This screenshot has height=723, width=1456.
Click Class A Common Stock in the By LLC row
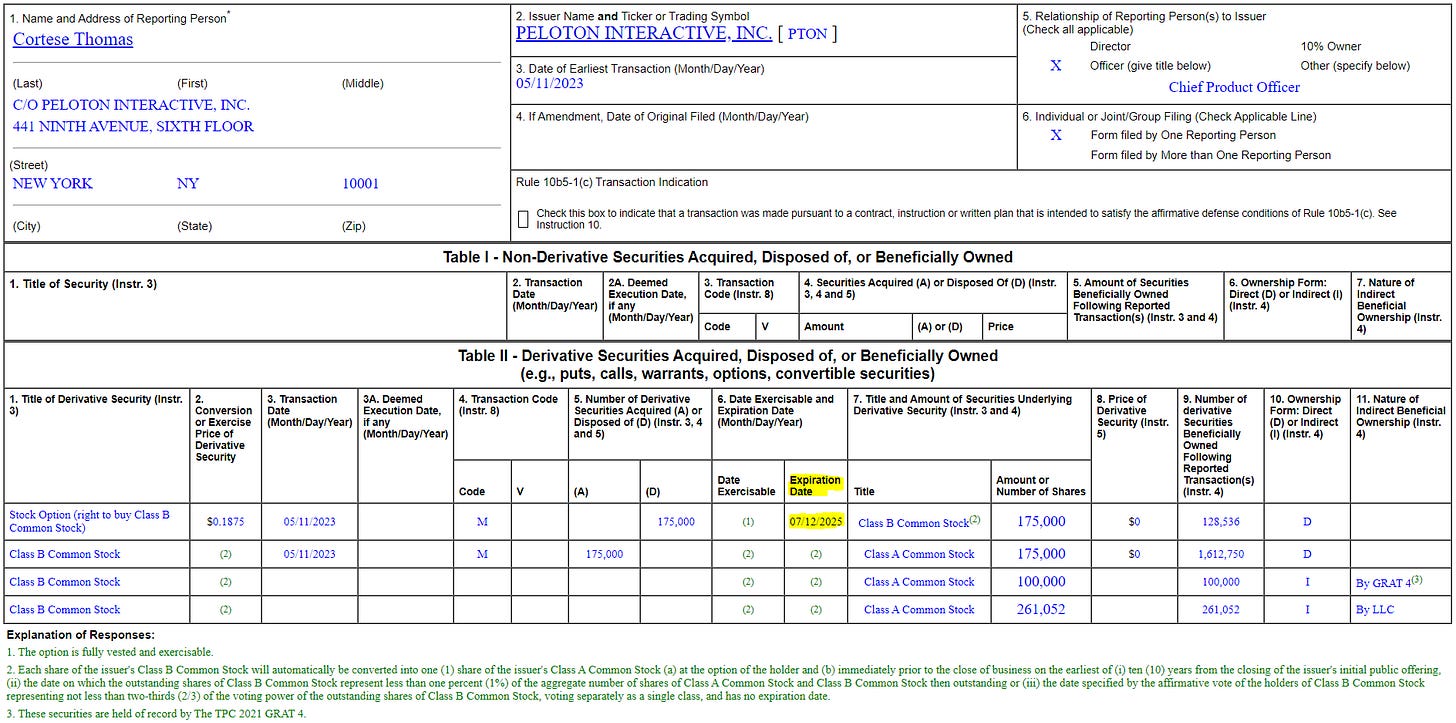(x=919, y=609)
